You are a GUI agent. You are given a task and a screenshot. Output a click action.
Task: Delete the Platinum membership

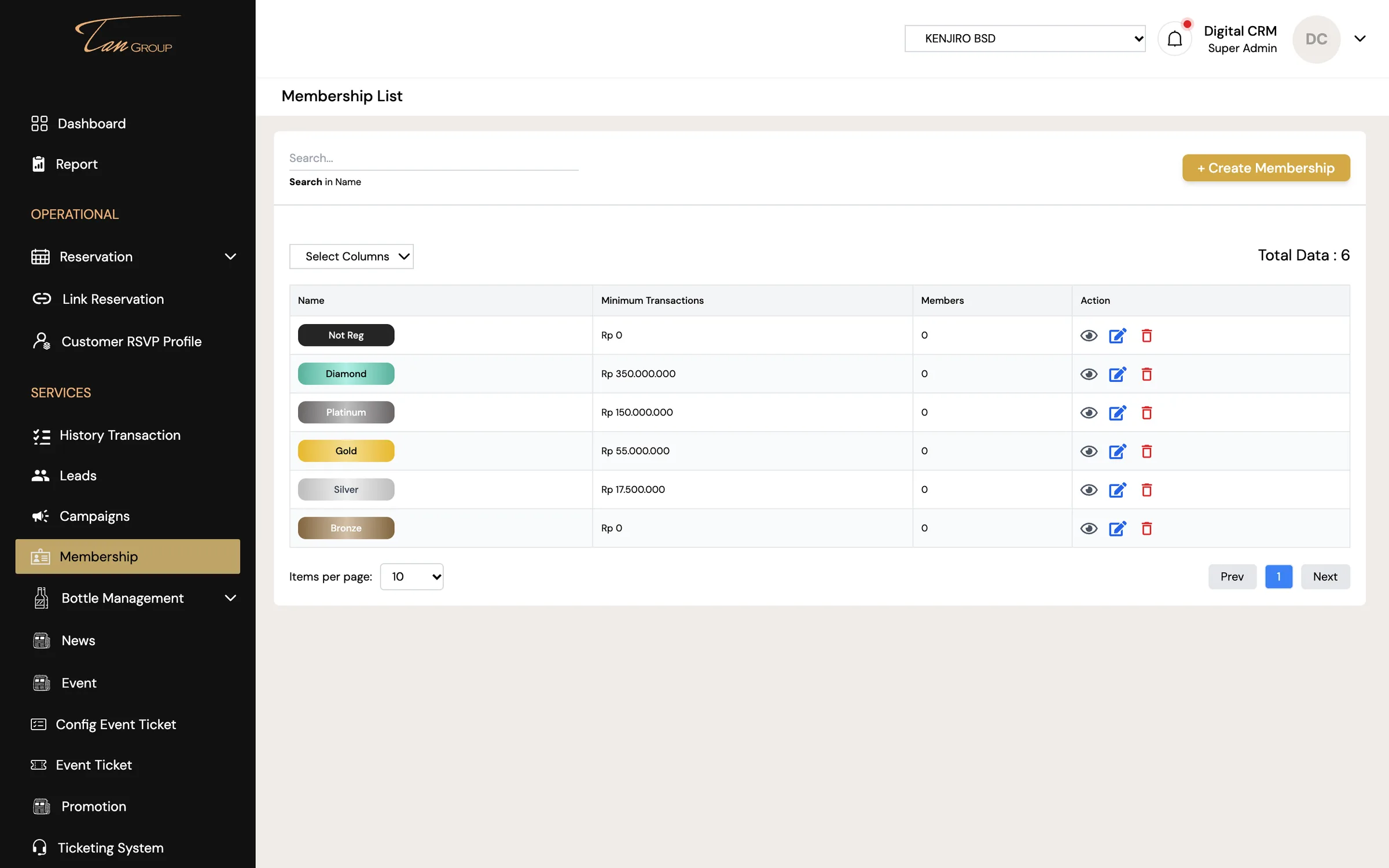point(1147,413)
